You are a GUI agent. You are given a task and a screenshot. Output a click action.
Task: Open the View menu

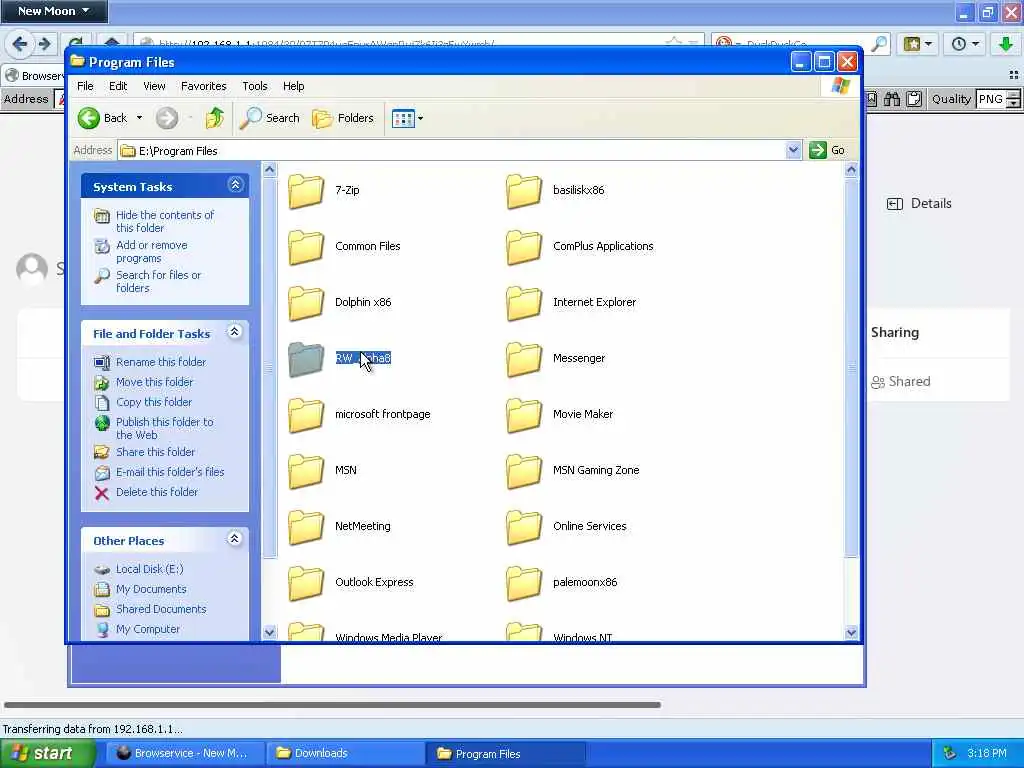[154, 86]
